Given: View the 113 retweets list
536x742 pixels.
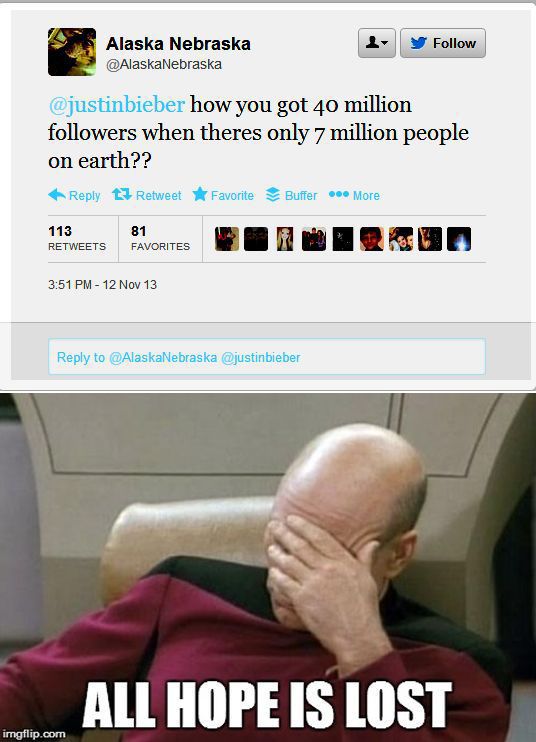Looking at the screenshot, I should tap(77, 238).
